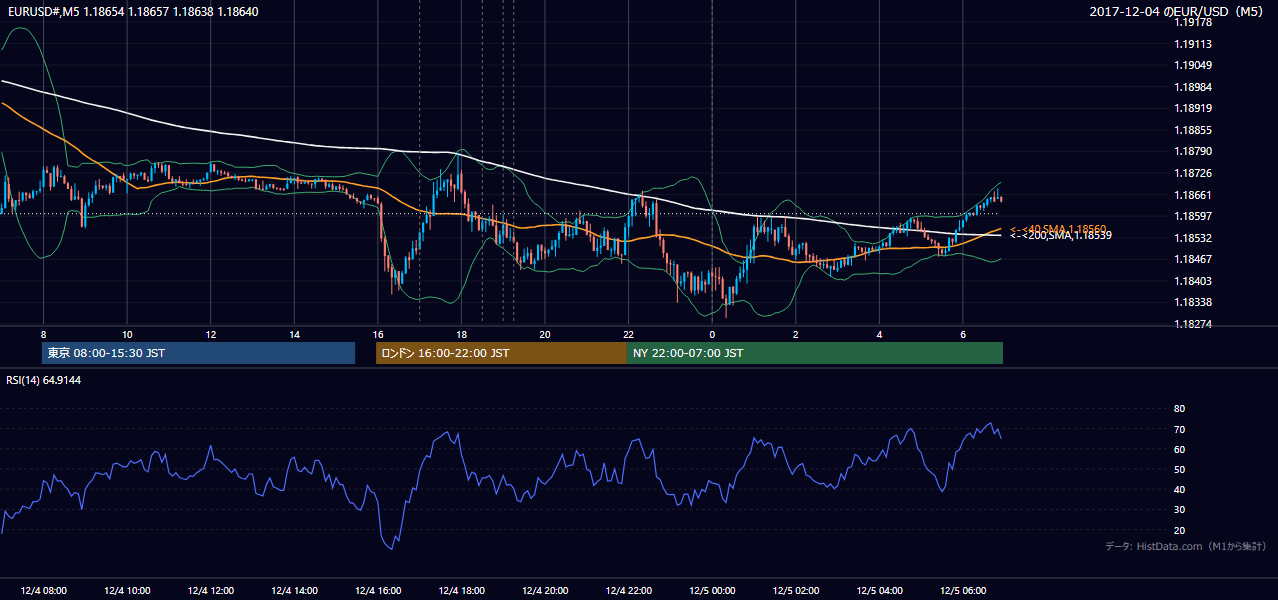The image size is (1278, 600).
Task: Click the RSI 80 level label
Action: 1179,409
